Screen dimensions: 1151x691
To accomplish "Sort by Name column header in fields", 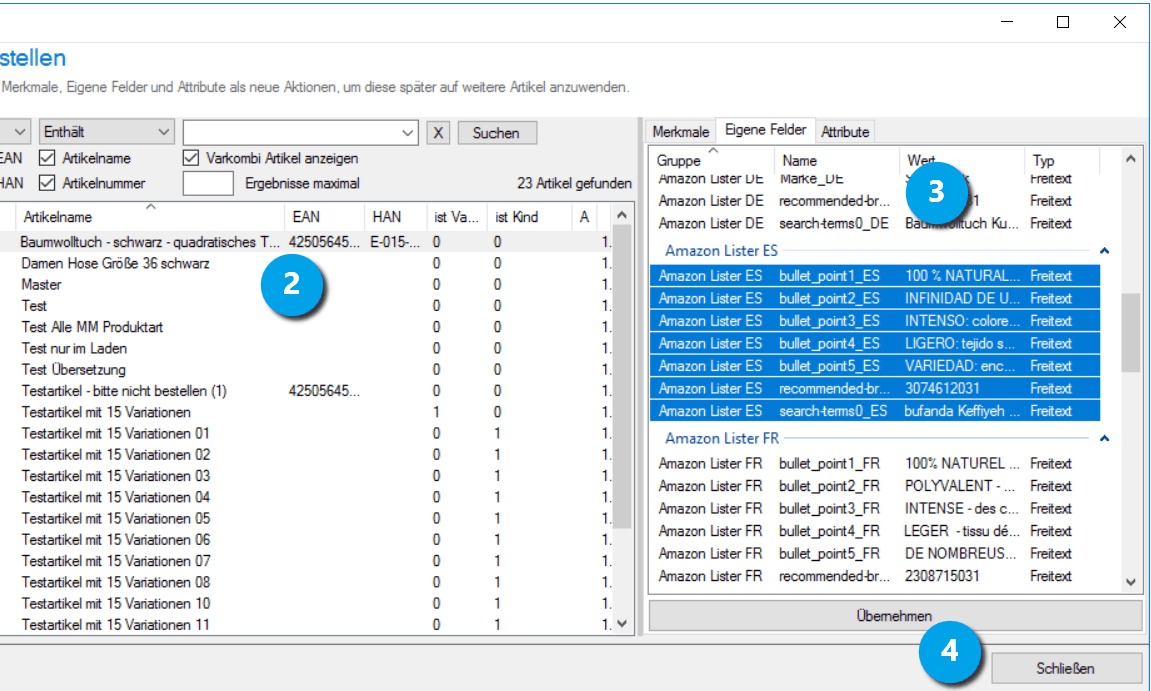I will click(x=837, y=160).
